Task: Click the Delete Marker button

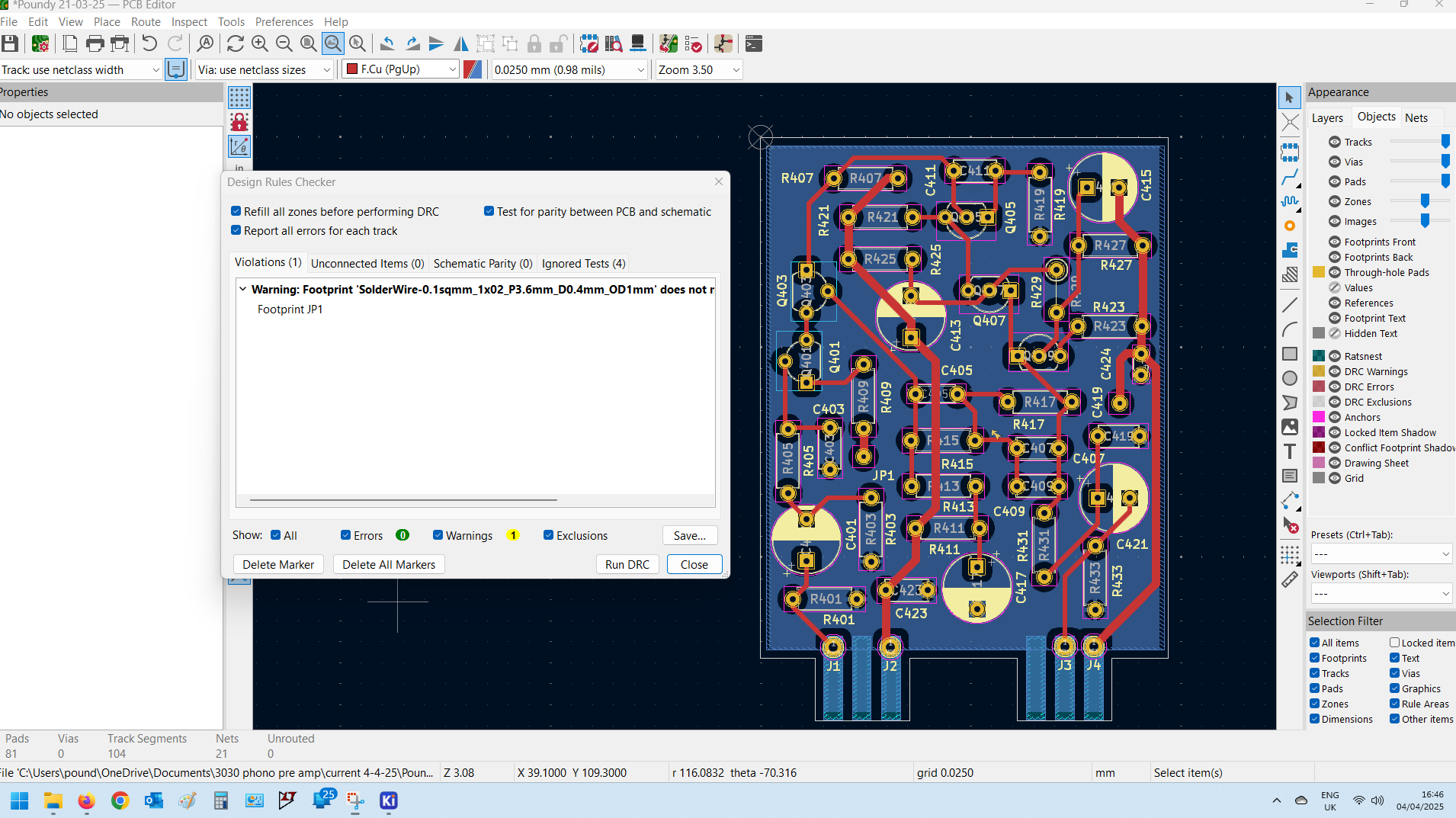Action: pyautogui.click(x=278, y=564)
